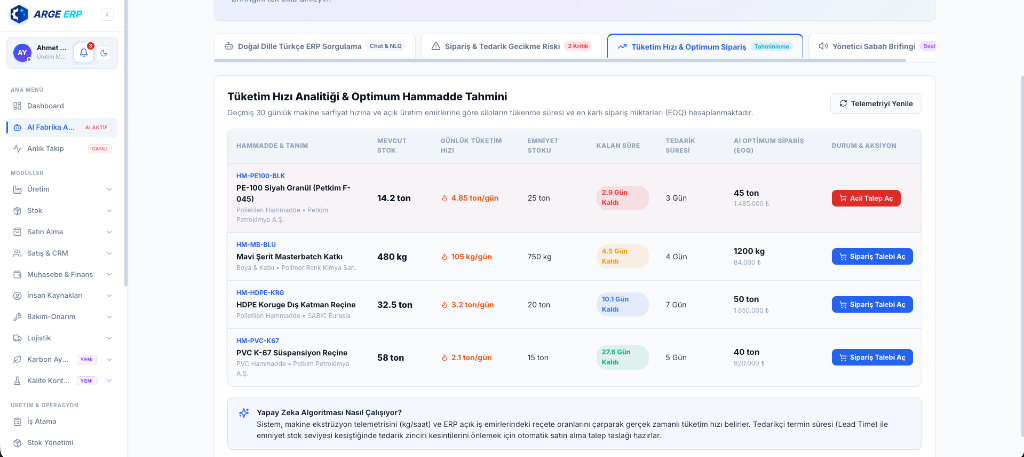This screenshot has width=1024, height=457.
Task: Expand the Satın Alma module chevron
Action: (x=109, y=232)
